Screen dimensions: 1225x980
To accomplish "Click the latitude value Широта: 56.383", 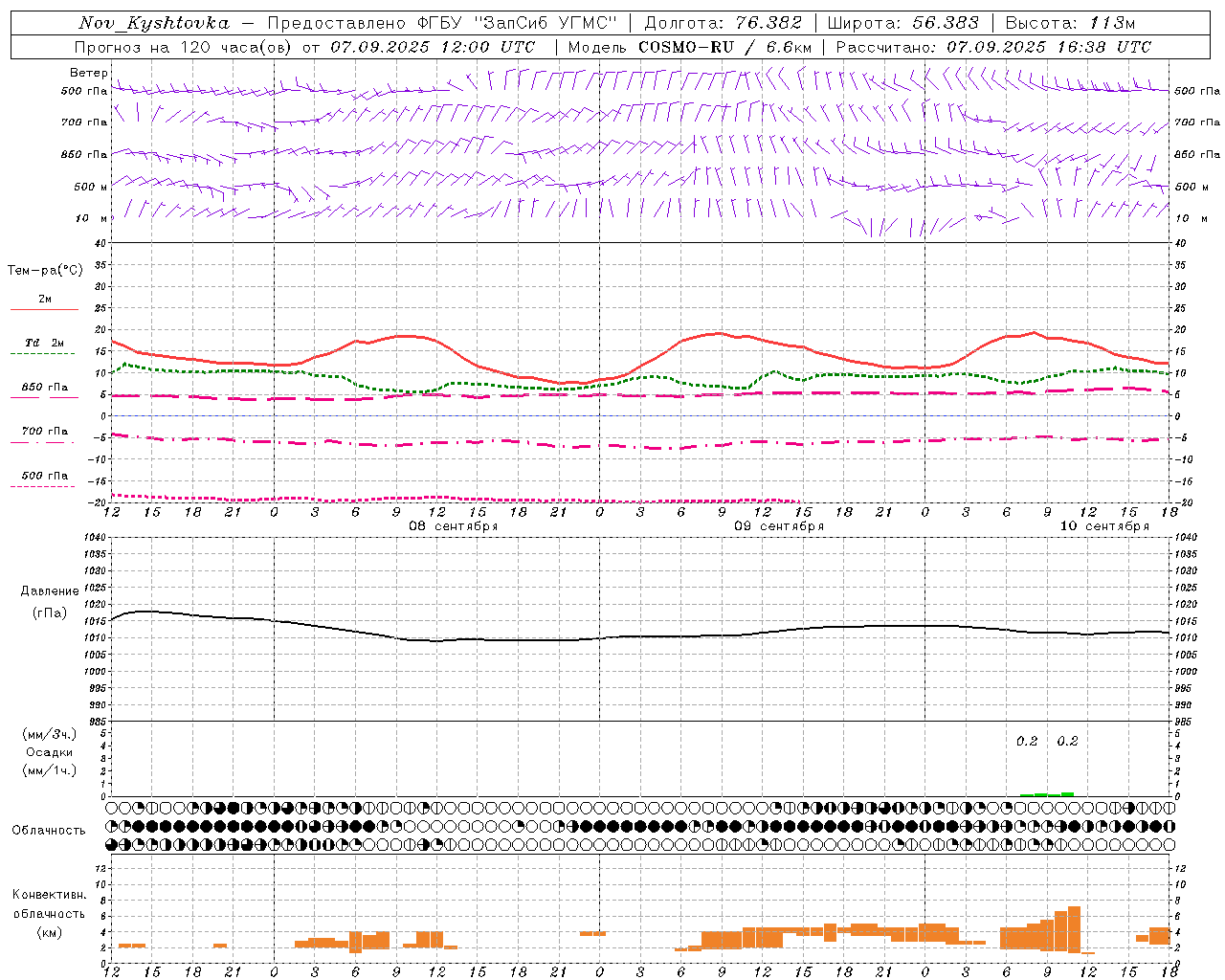I will pyautogui.click(x=902, y=23).
